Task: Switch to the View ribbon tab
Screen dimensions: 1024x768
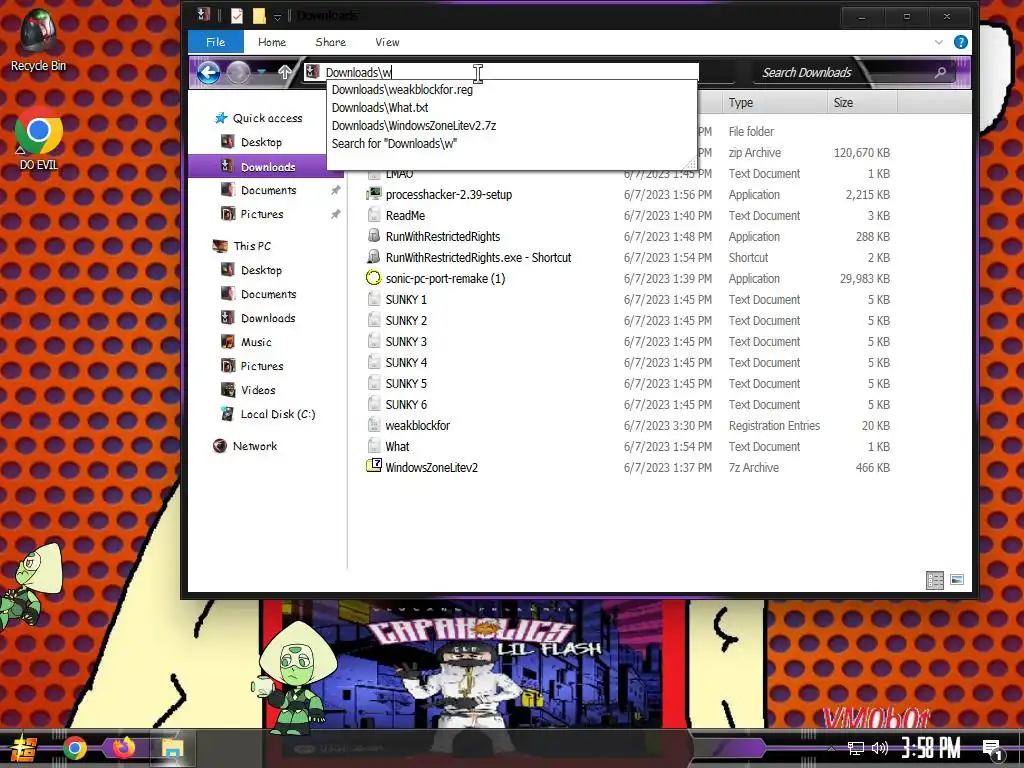Action: tap(387, 42)
